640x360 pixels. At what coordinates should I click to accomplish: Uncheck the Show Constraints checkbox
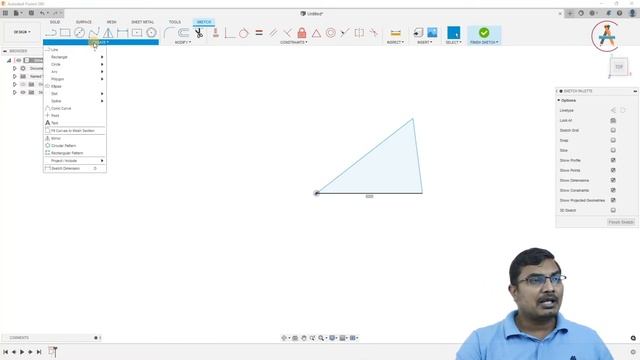[613, 190]
